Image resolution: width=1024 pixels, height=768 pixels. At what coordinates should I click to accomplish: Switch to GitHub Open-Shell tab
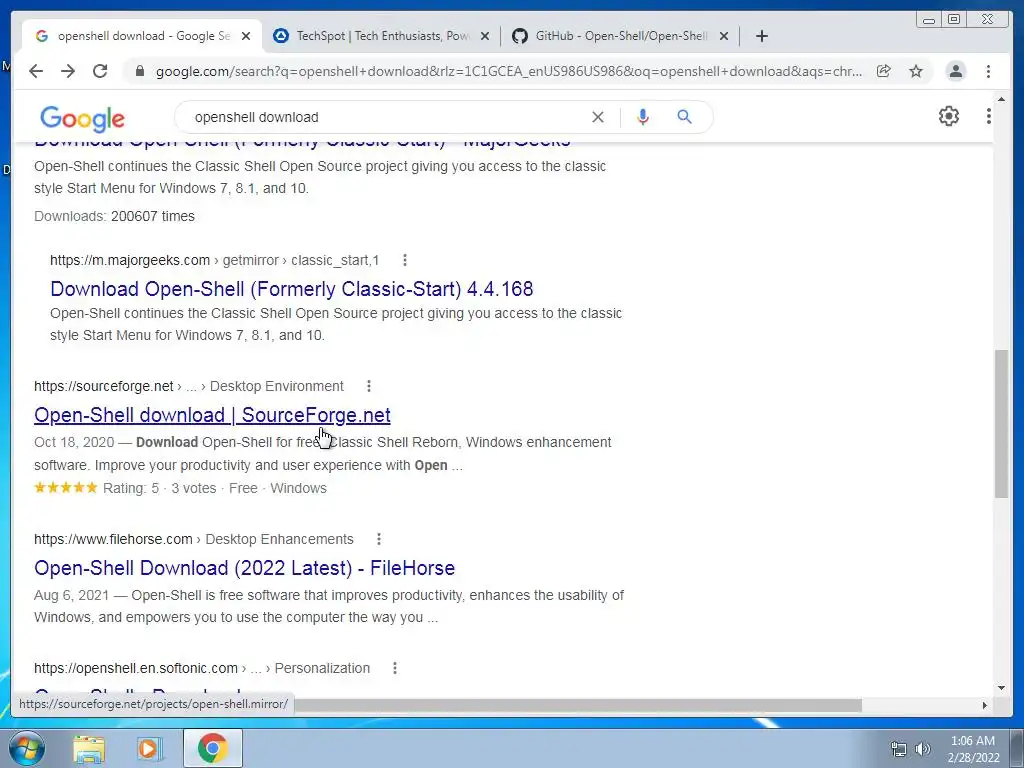tap(621, 36)
